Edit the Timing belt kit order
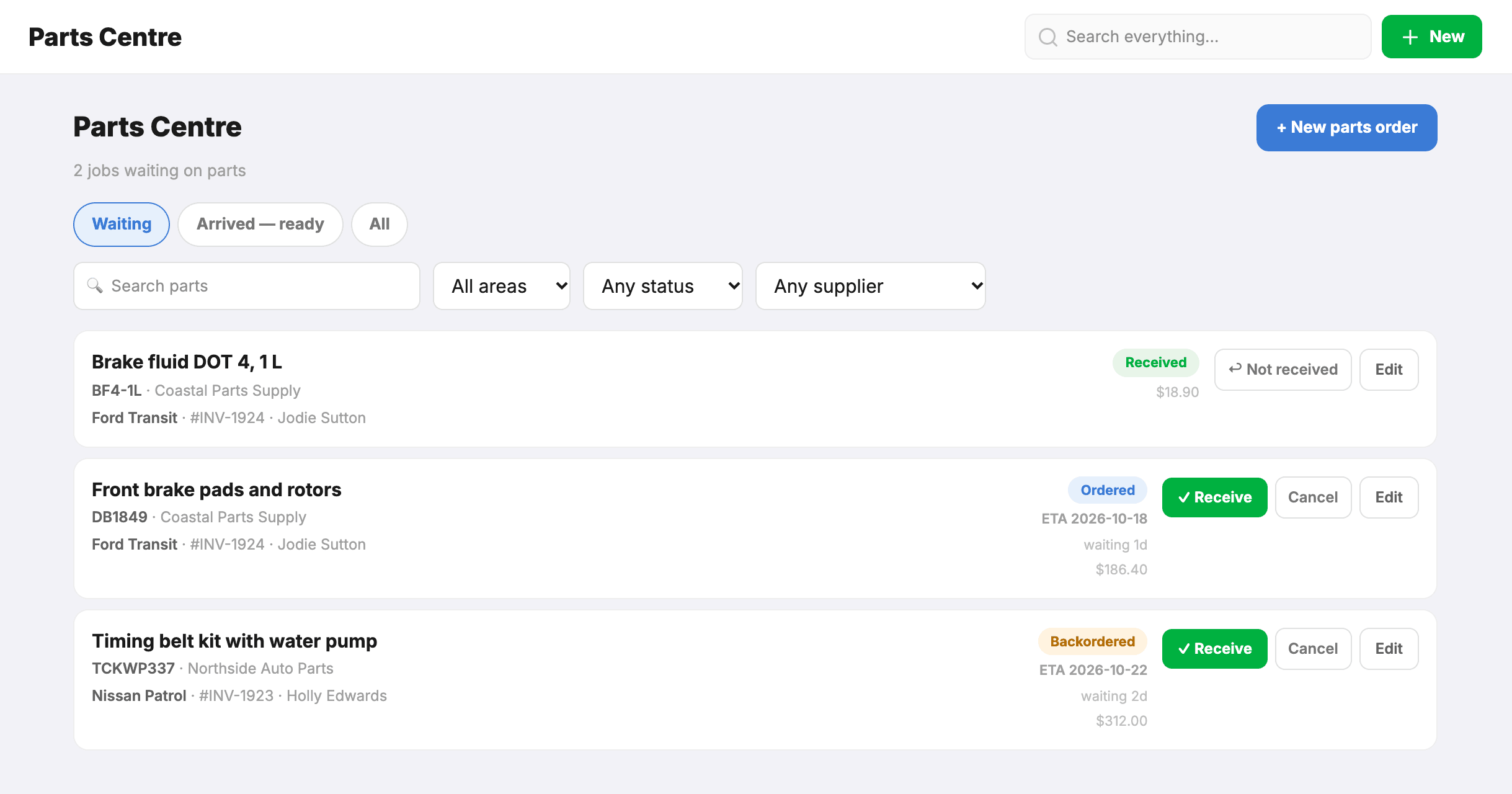1512x794 pixels. click(1389, 649)
